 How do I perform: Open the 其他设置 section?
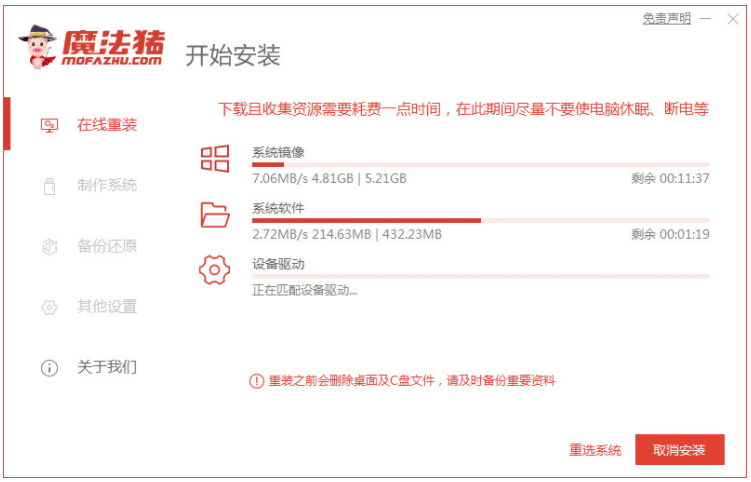point(107,307)
